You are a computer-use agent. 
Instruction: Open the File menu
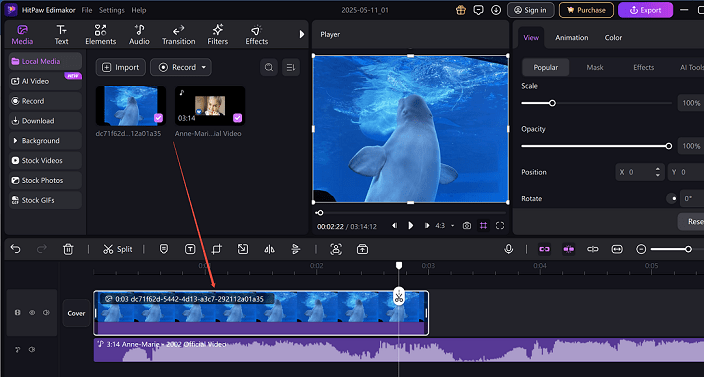pyautogui.click(x=87, y=10)
